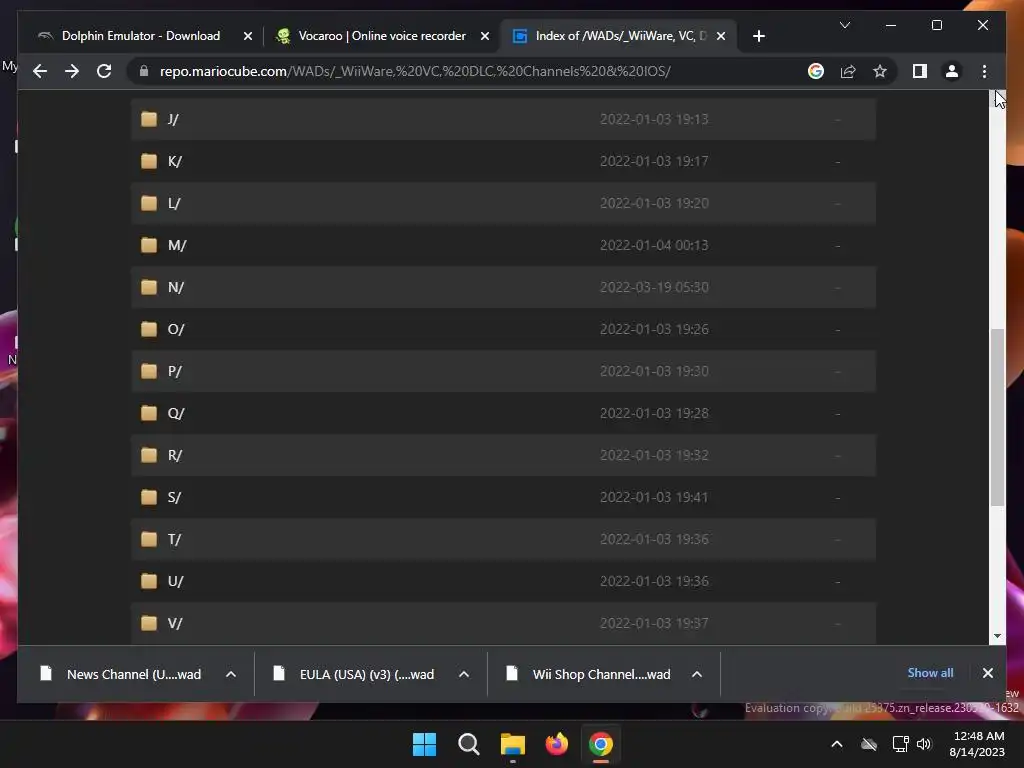
Task: Click the cloud sync tray icon
Action: 869,744
